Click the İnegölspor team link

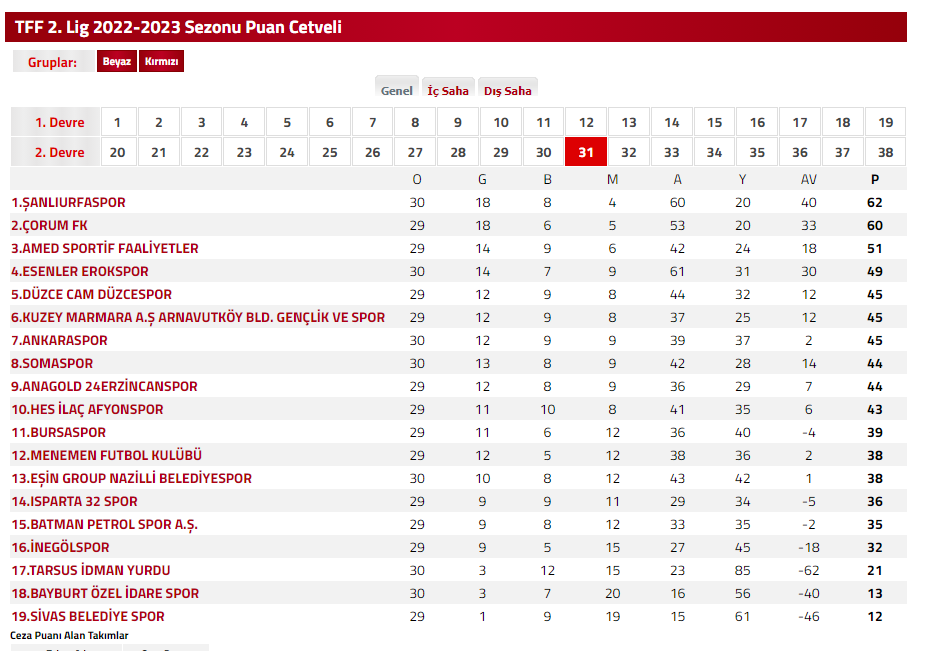click(x=61, y=547)
